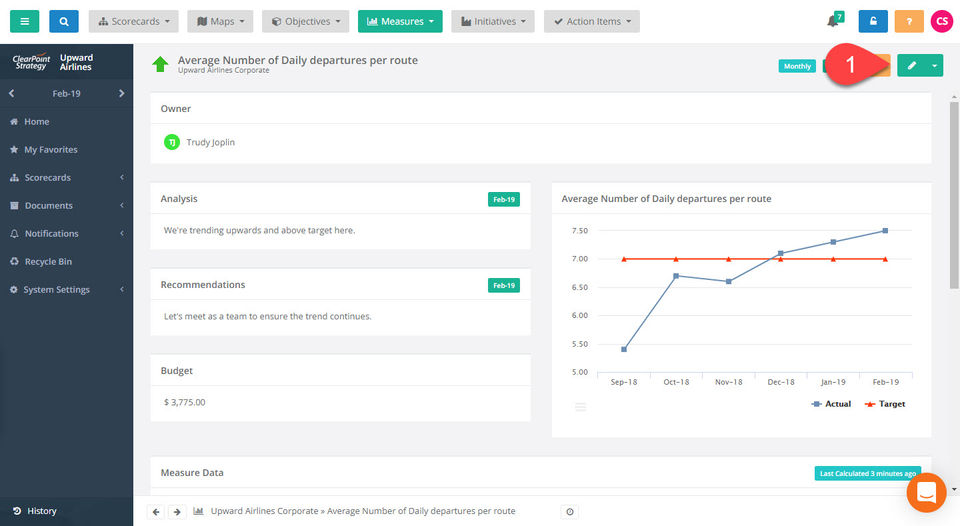960x526 pixels.
Task: Toggle the Actual series in chart legend
Action: click(831, 404)
